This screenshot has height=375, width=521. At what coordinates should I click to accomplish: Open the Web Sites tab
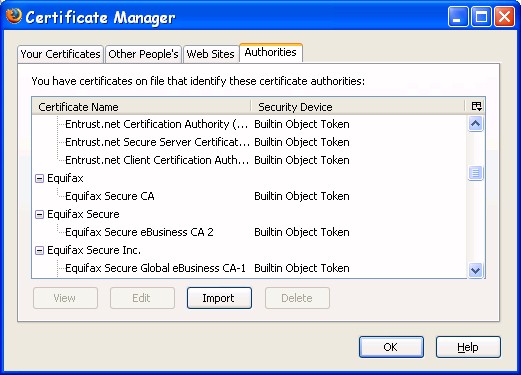point(210,54)
